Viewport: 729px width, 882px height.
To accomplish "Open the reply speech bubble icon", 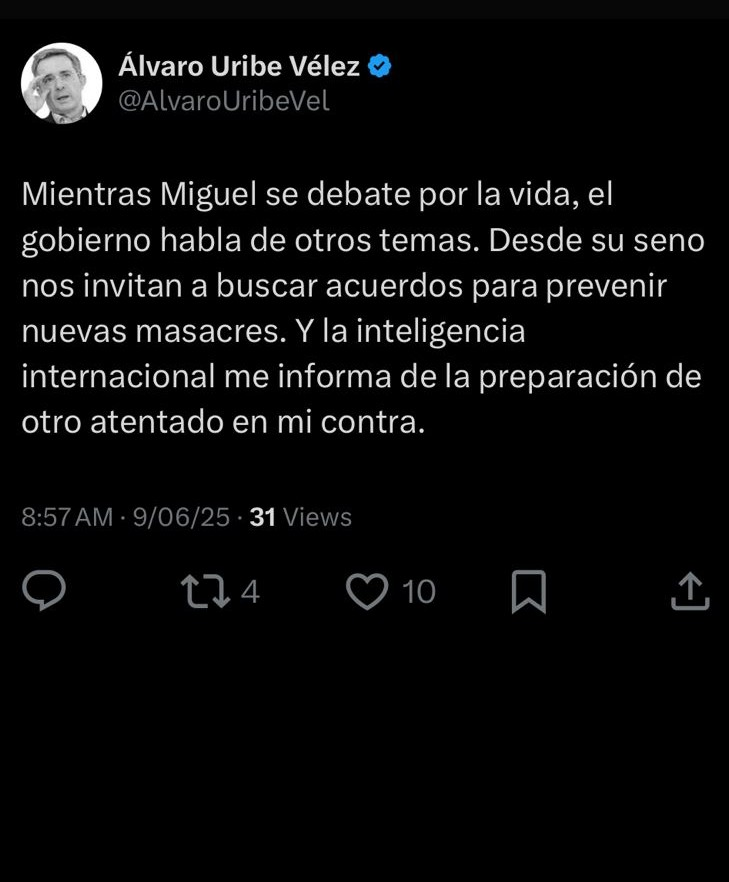I will (x=44, y=590).
